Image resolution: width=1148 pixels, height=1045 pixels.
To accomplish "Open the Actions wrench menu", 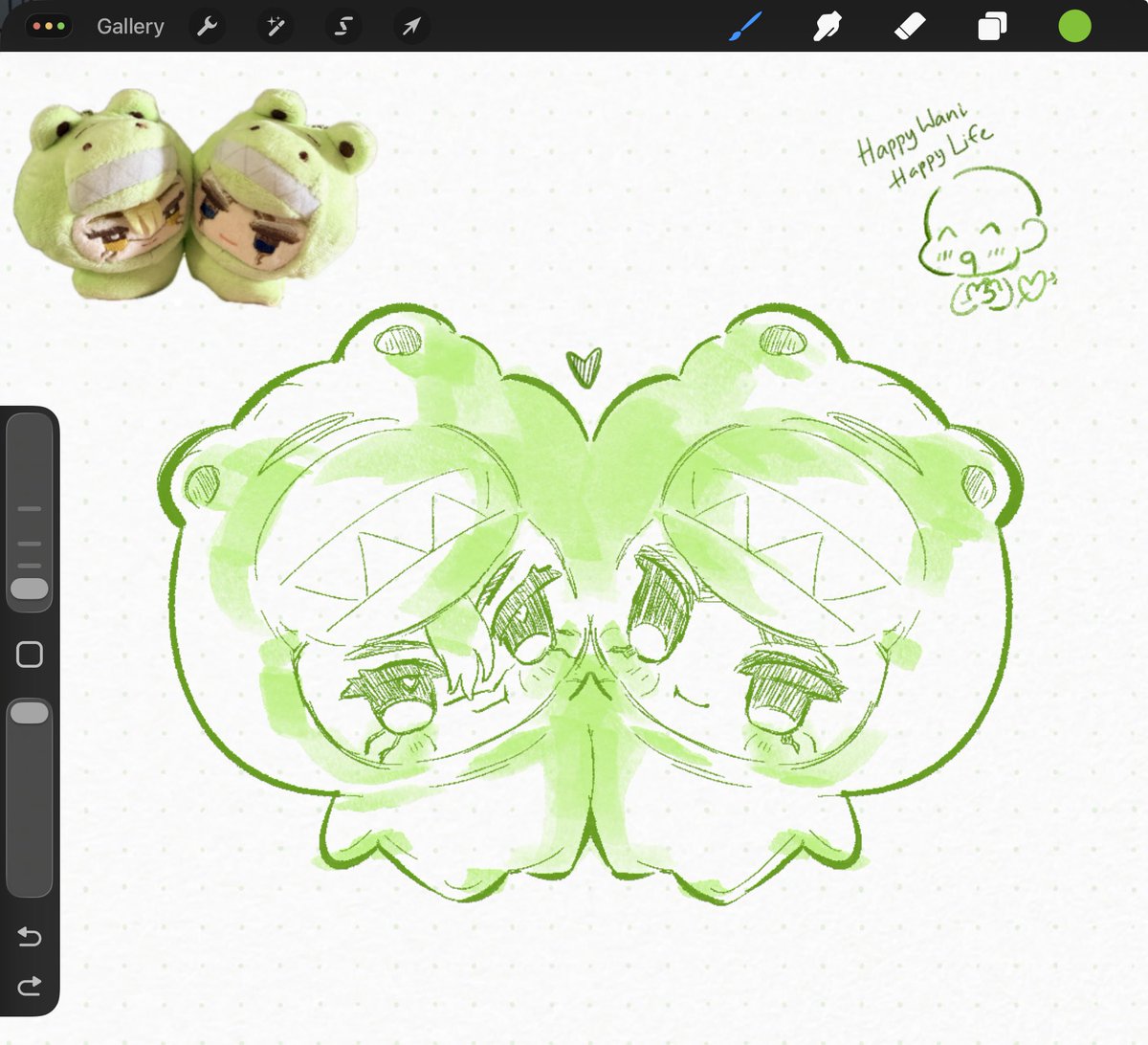I will tap(207, 26).
